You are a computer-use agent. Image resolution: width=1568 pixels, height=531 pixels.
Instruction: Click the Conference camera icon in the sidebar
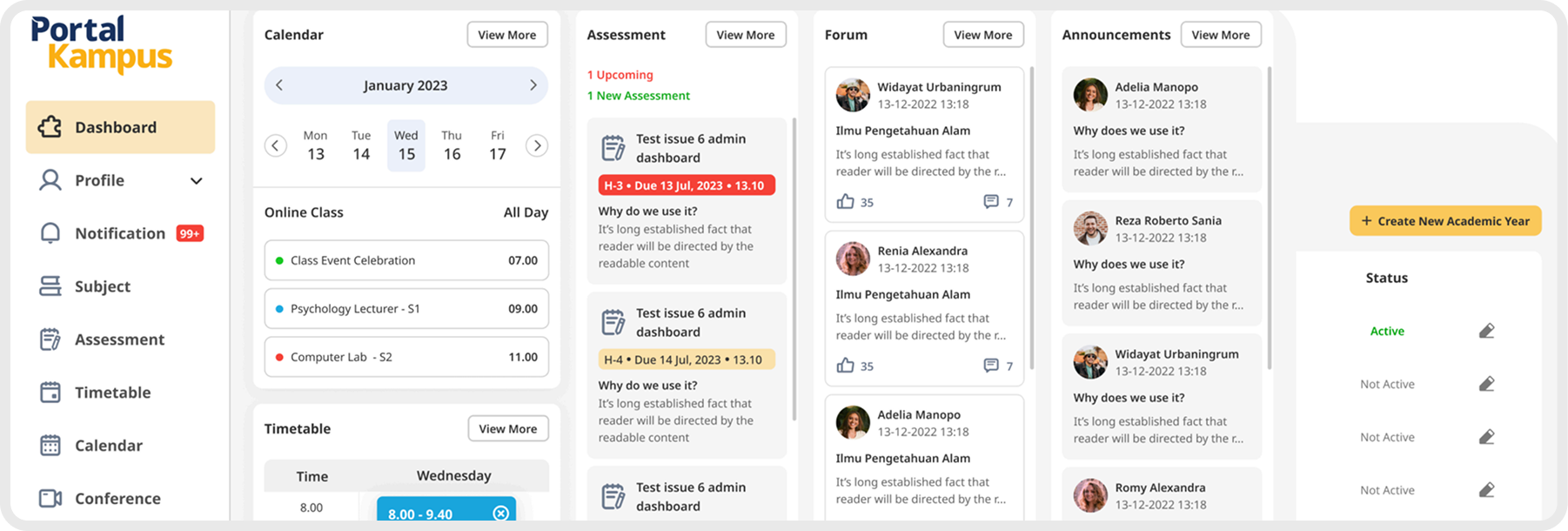[x=50, y=499]
